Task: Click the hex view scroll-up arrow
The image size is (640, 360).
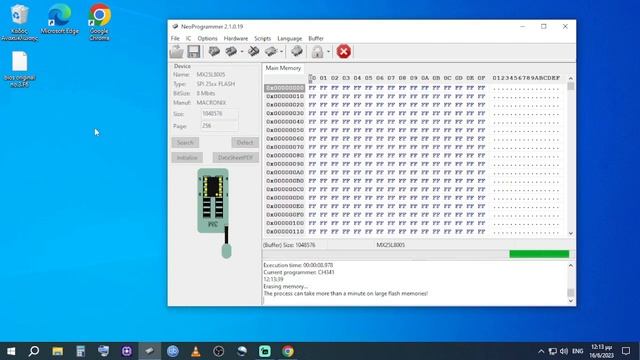Action: (x=571, y=78)
